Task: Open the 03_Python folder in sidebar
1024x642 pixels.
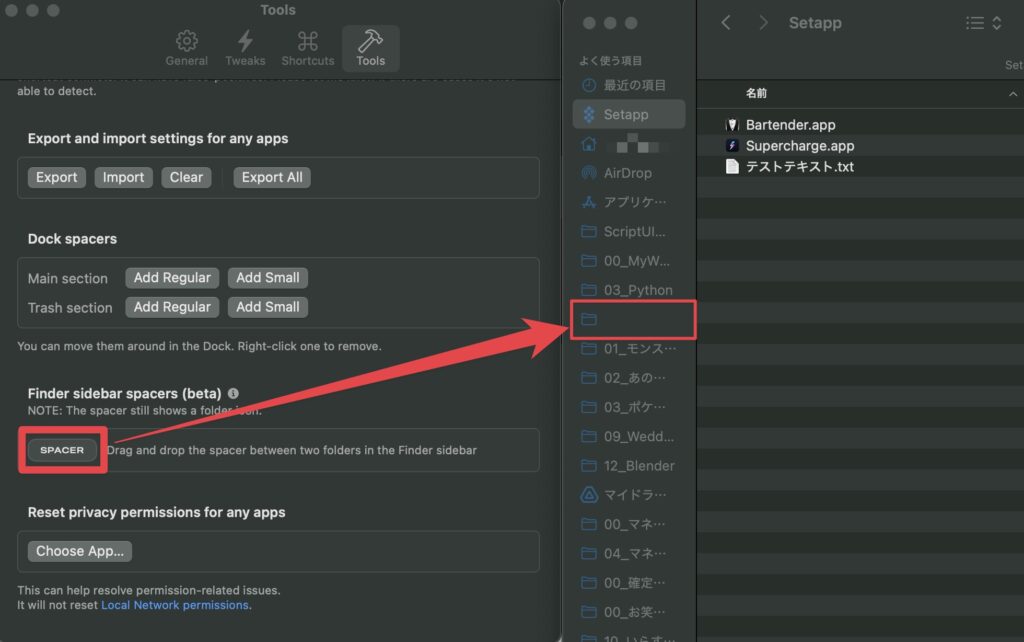Action: (629, 290)
